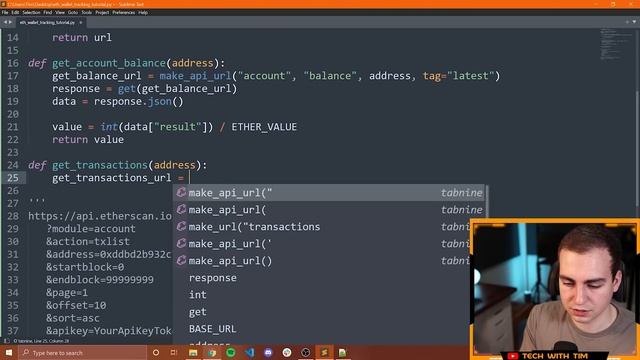This screenshot has width=640, height=360.
Task: Open OBS Studio from taskbar
Action: (x=306, y=353)
